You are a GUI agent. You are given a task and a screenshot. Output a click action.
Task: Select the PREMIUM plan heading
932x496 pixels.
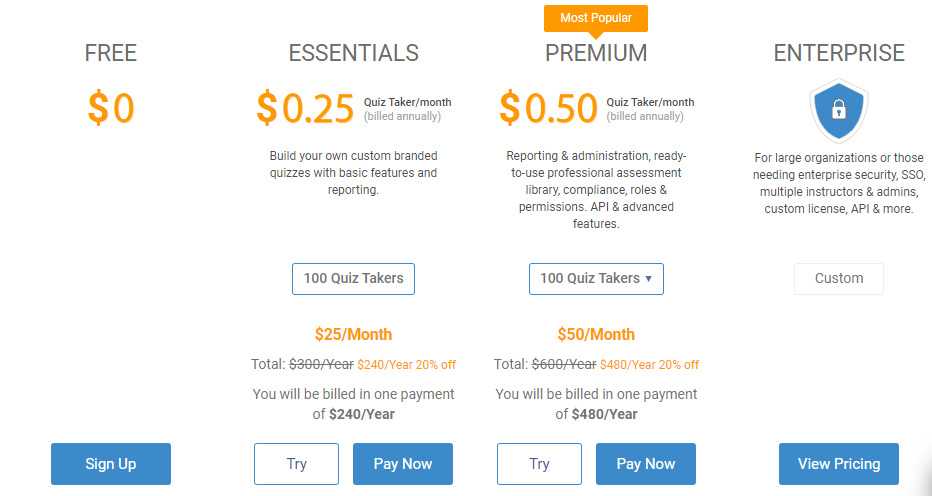pos(596,53)
